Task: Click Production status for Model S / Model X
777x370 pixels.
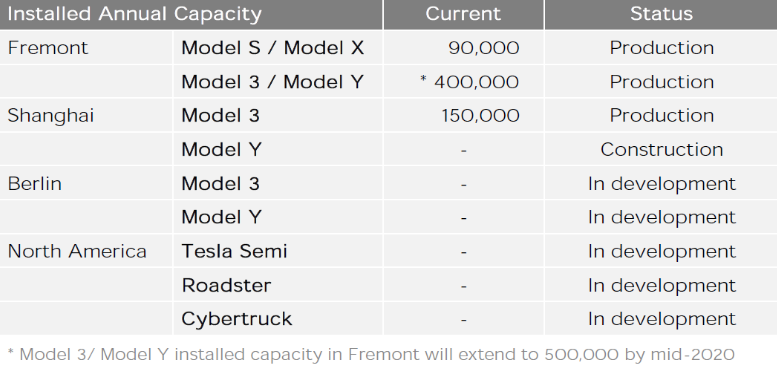Action: click(x=662, y=48)
